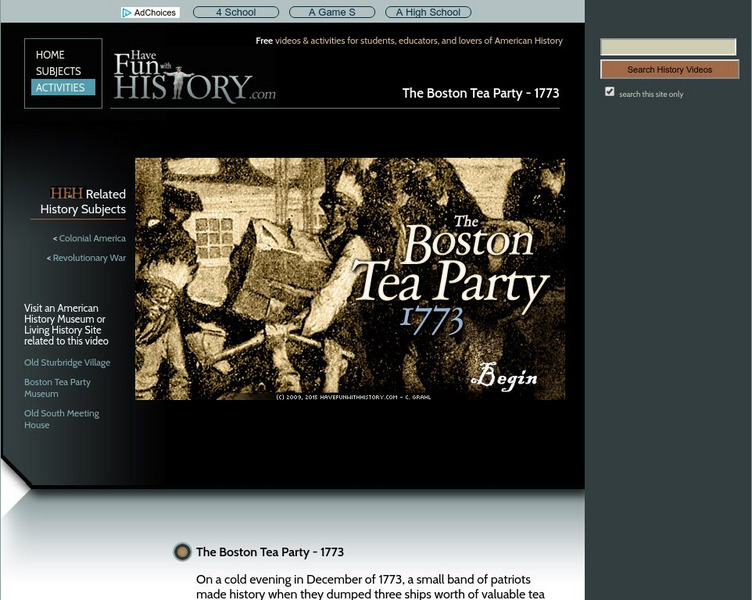The height and width of the screenshot is (600, 752).
Task: Toggle the 'search this site only' checkbox
Action: [x=610, y=92]
